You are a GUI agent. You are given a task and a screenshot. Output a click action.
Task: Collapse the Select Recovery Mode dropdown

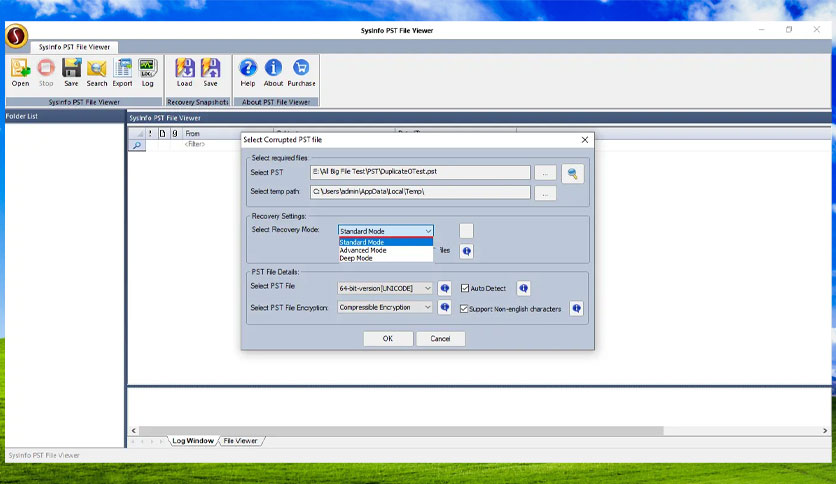click(428, 231)
